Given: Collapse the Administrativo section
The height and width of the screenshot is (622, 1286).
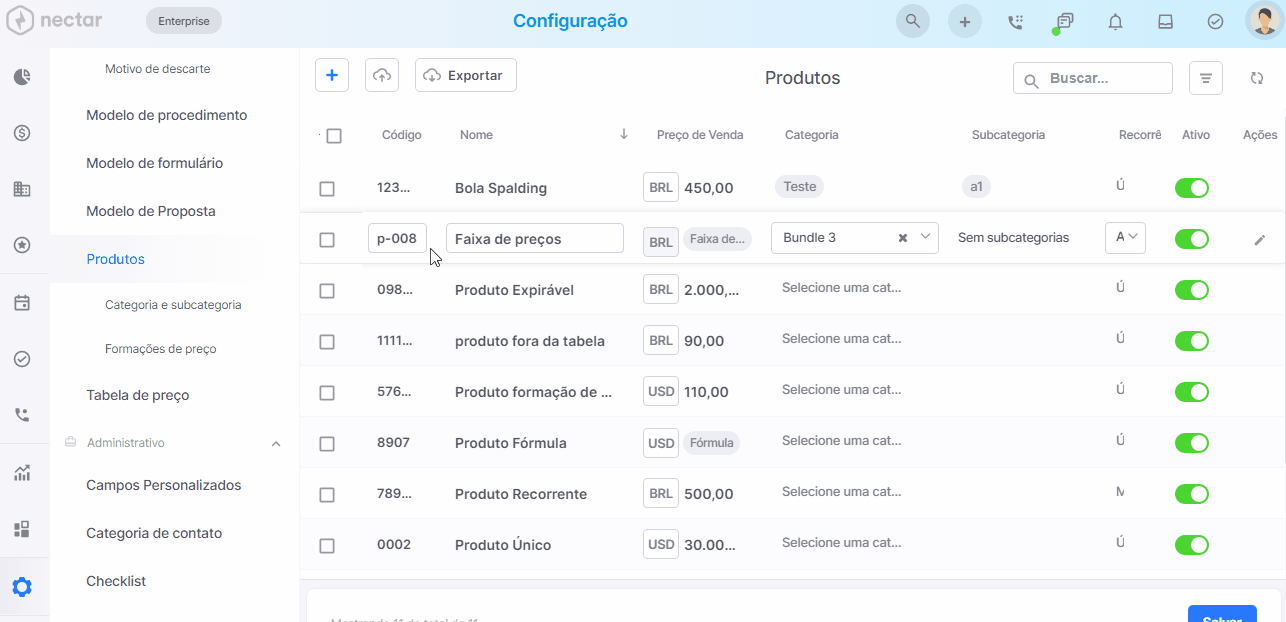Looking at the screenshot, I should point(276,443).
